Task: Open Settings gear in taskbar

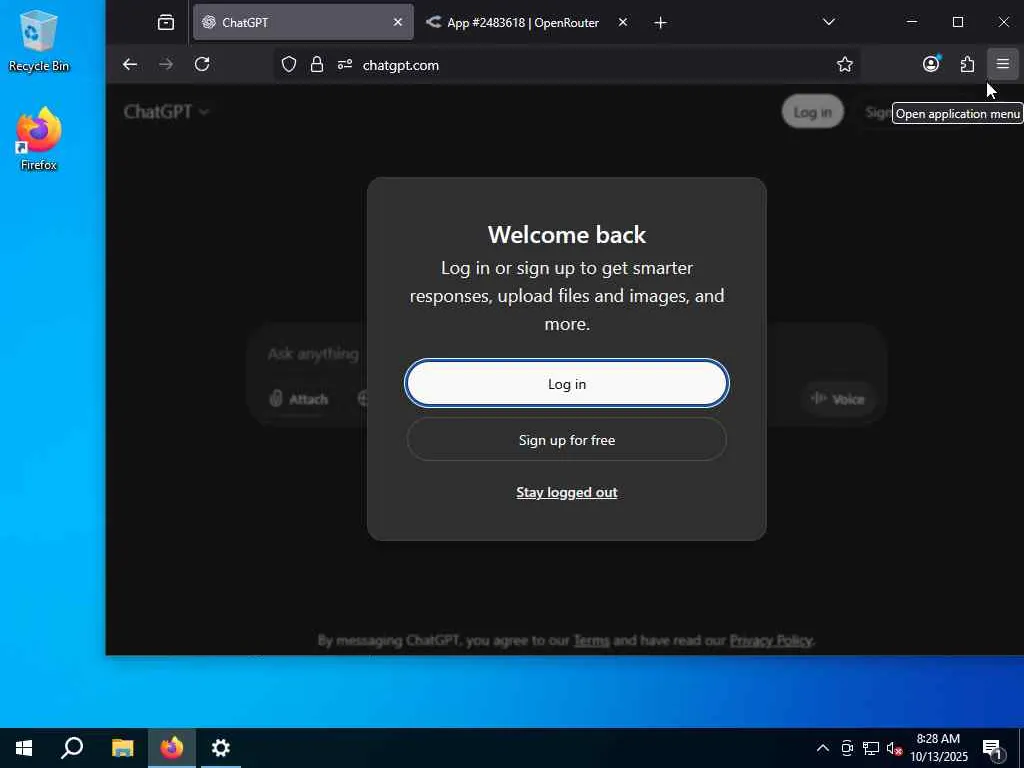Action: coord(221,748)
